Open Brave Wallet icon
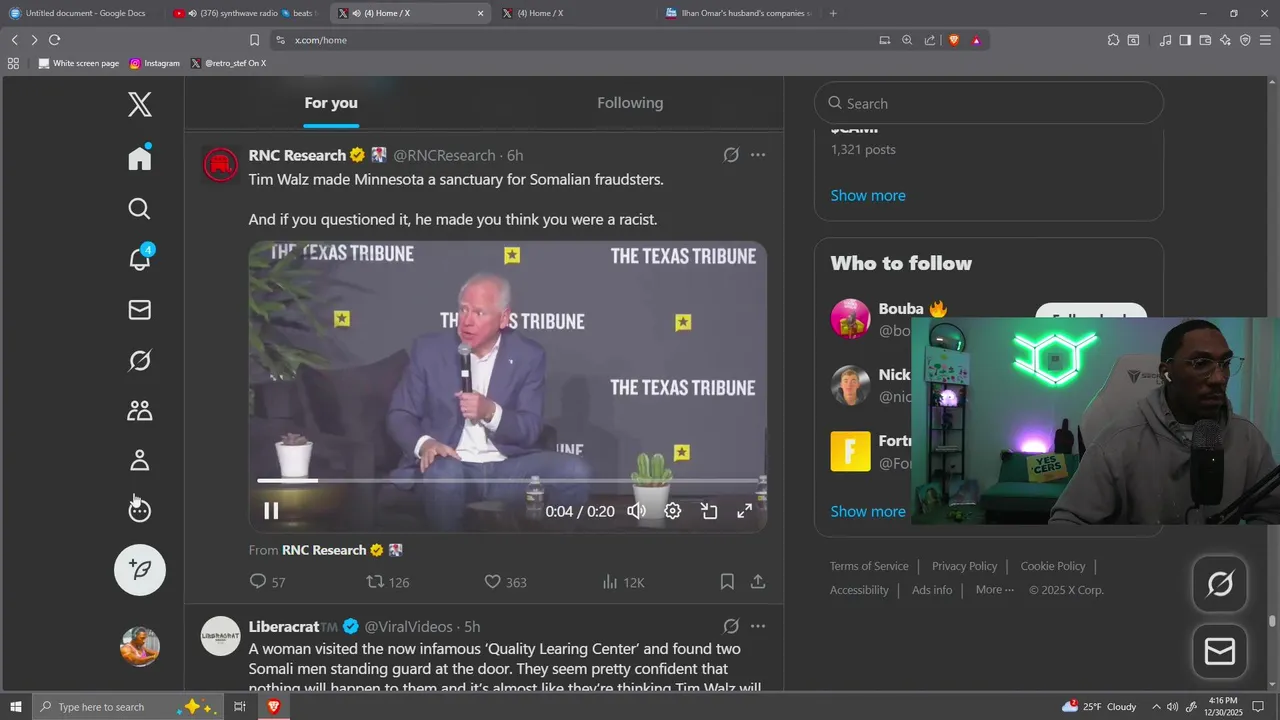This screenshot has height=720, width=1280. 1205,40
